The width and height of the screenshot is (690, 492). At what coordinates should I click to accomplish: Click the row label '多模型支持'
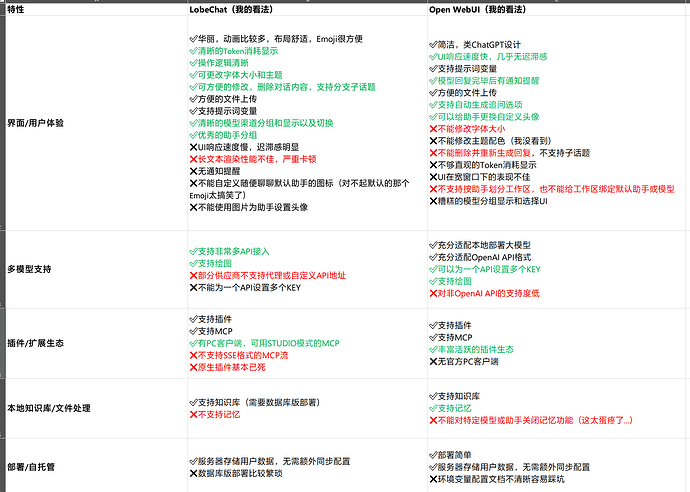pyautogui.click(x=29, y=269)
